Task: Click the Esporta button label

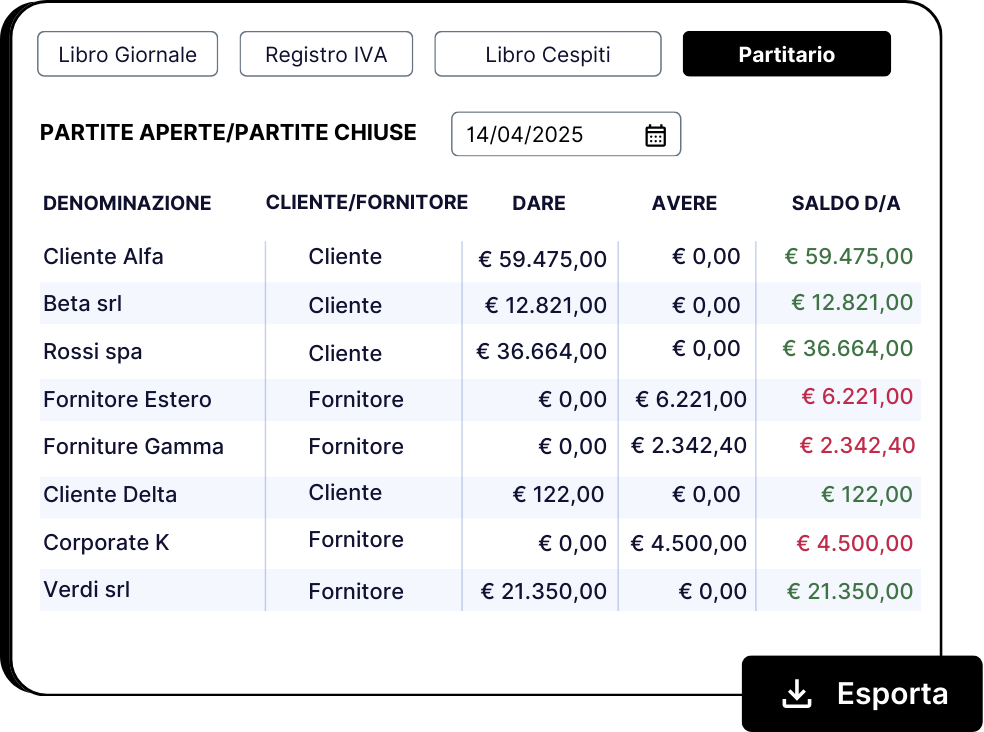Action: click(x=892, y=694)
